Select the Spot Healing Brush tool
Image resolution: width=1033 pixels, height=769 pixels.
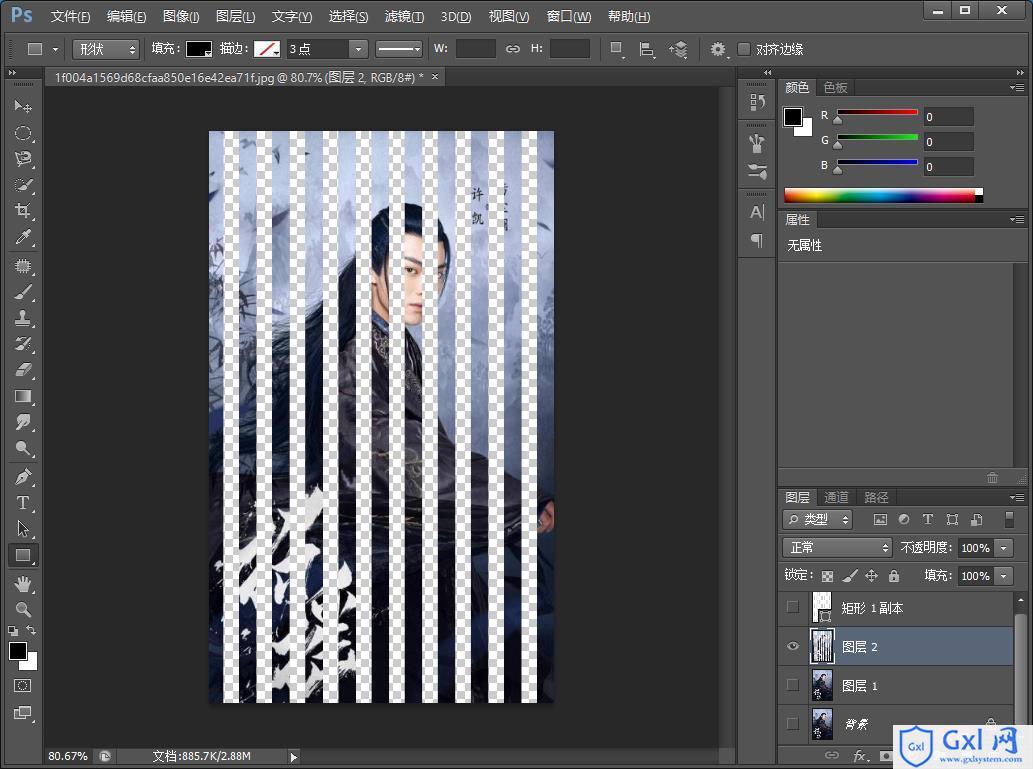(x=23, y=266)
